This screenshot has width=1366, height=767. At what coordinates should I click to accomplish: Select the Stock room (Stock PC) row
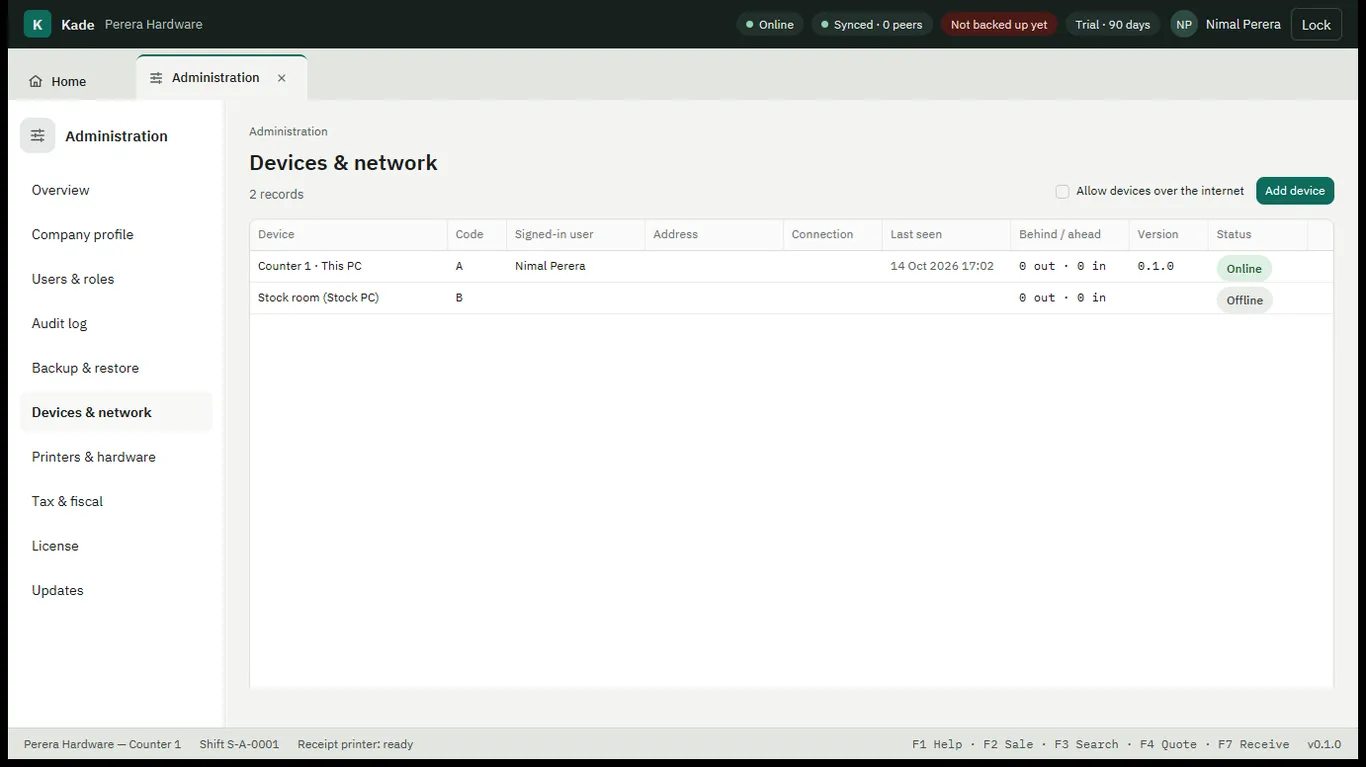791,298
